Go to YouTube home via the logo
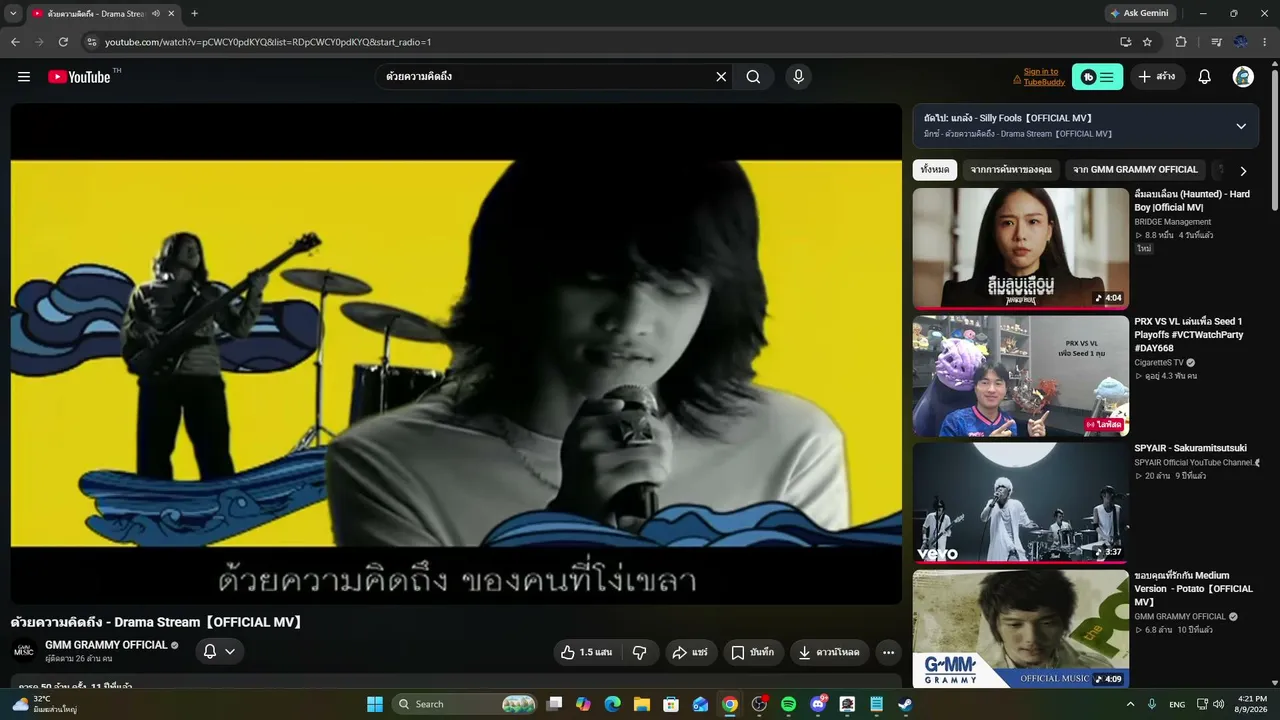 [x=79, y=77]
